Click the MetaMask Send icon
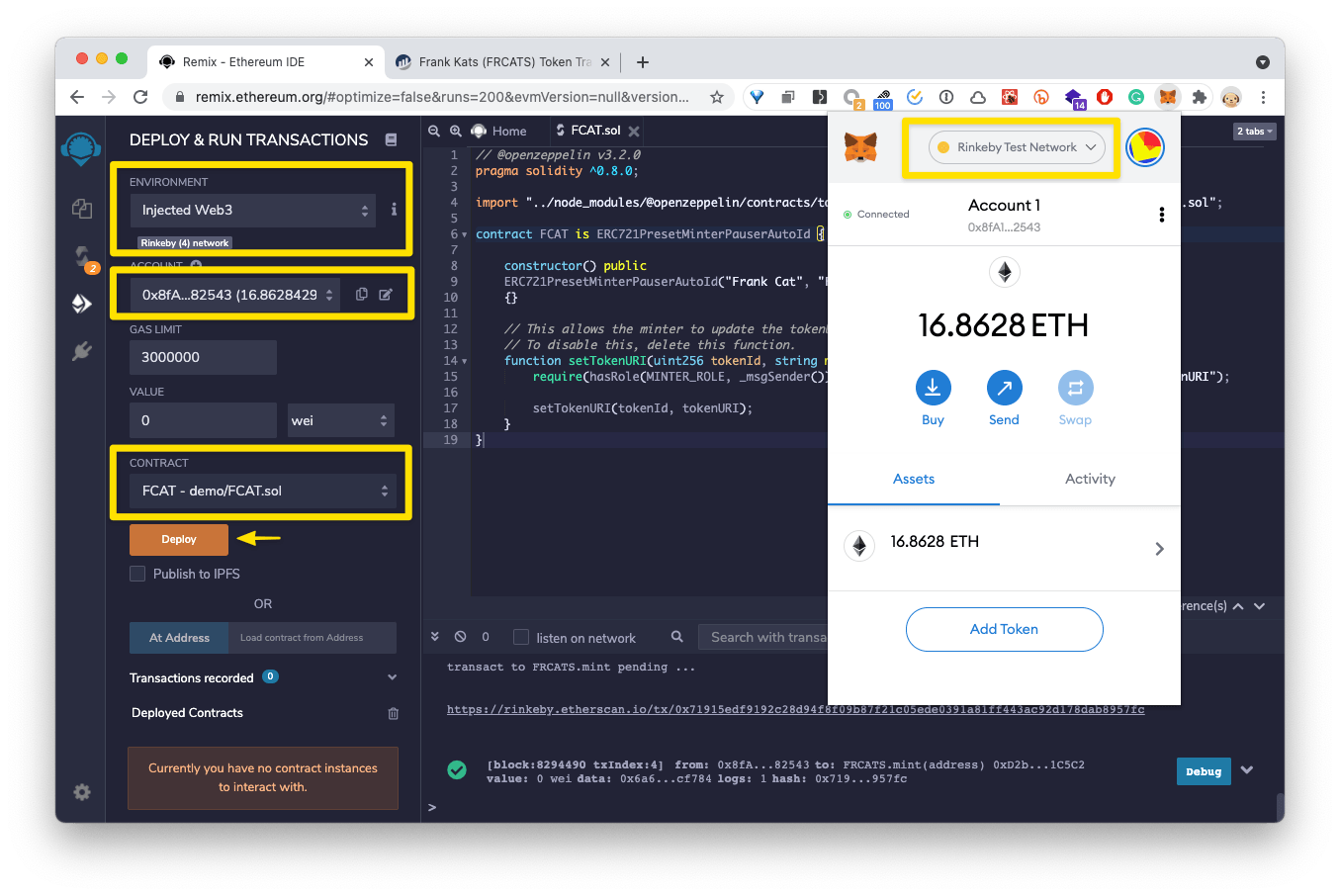 coord(1004,388)
